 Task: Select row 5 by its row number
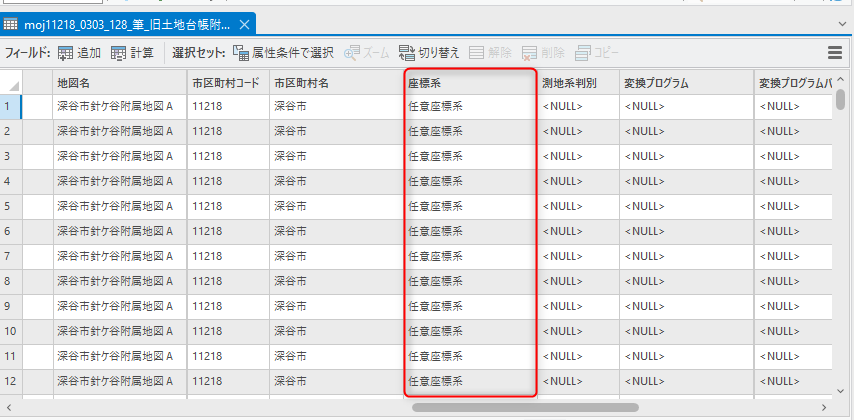pos(11,206)
